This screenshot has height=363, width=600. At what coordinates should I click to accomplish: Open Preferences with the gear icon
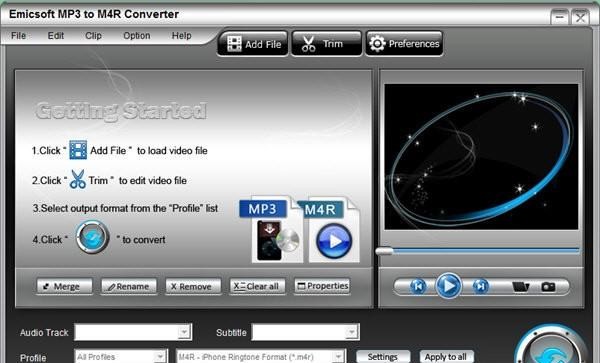click(x=404, y=44)
